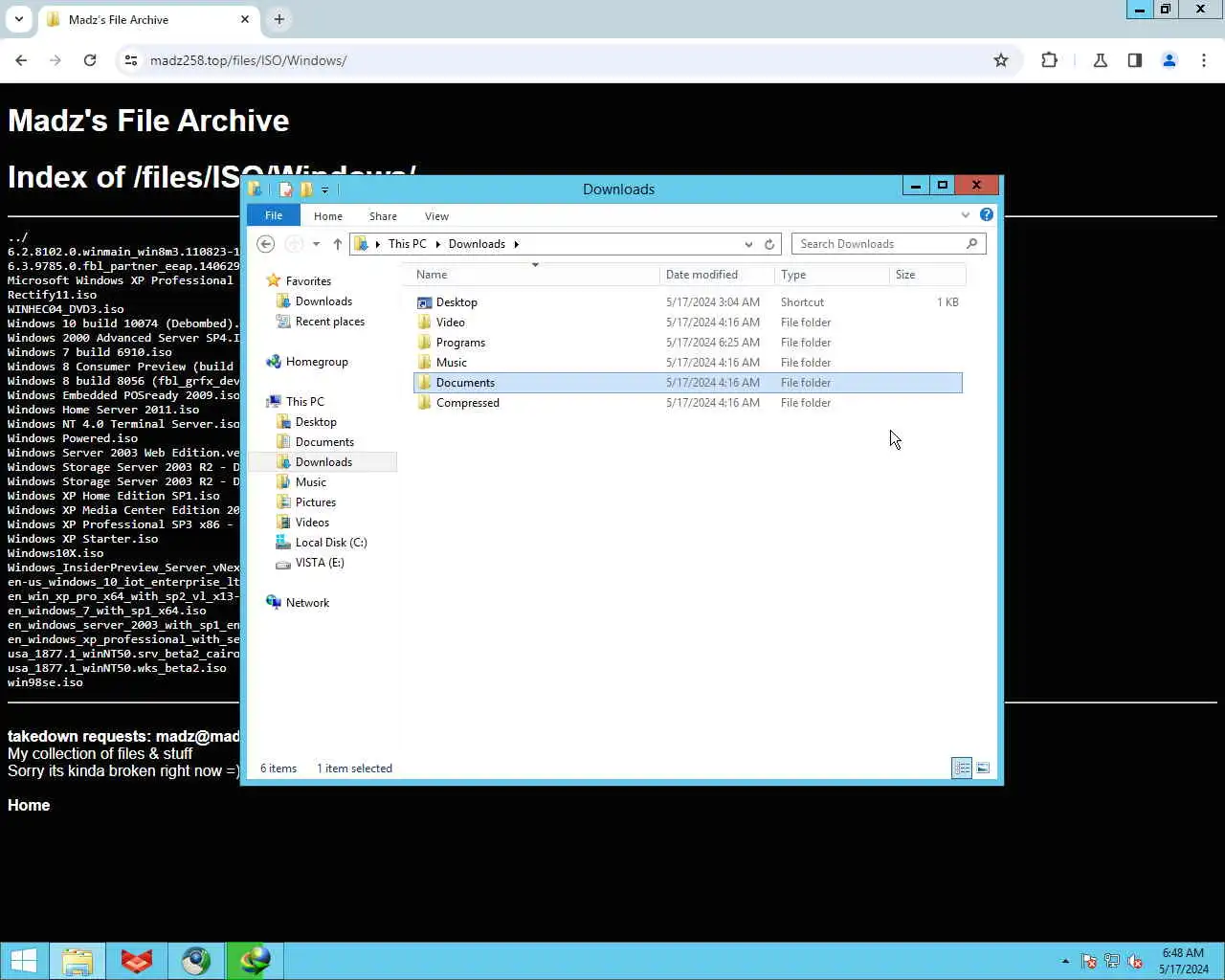Toggle Chrome side panel icon

[x=1135, y=60]
